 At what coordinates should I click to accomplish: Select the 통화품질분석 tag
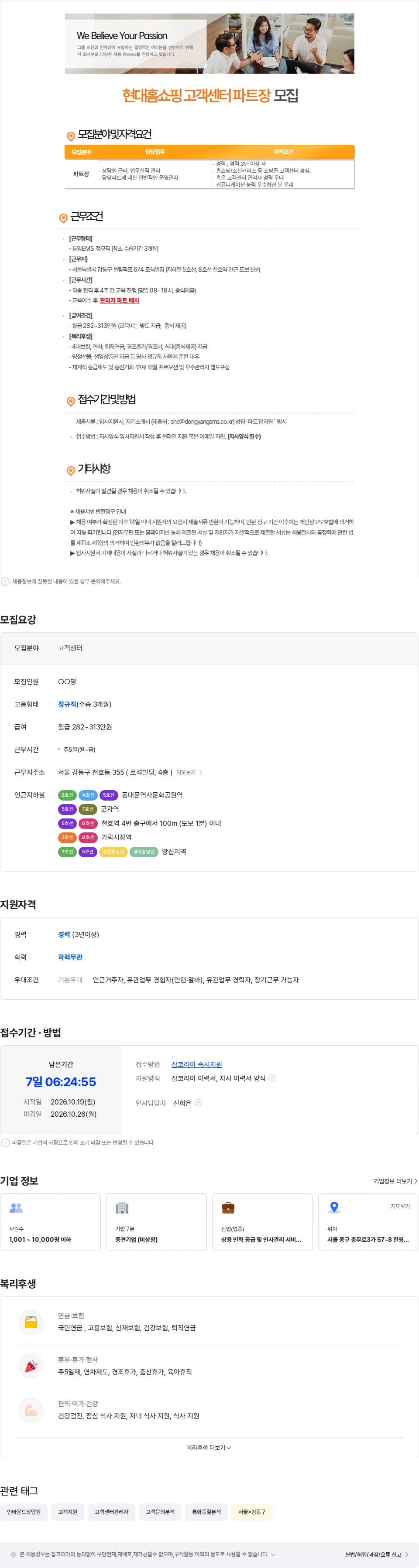click(206, 1512)
